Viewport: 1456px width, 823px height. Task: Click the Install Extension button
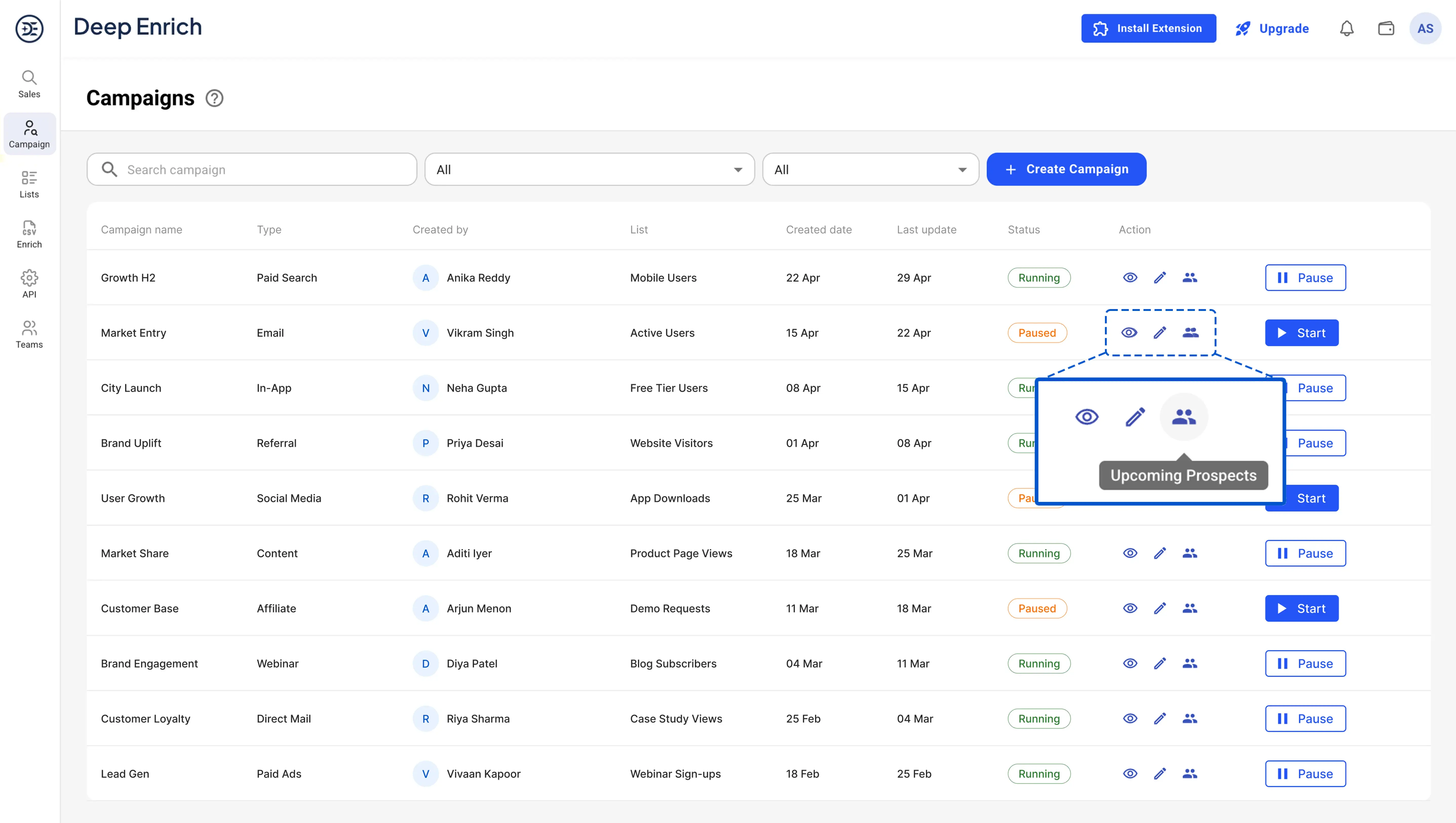(x=1148, y=28)
